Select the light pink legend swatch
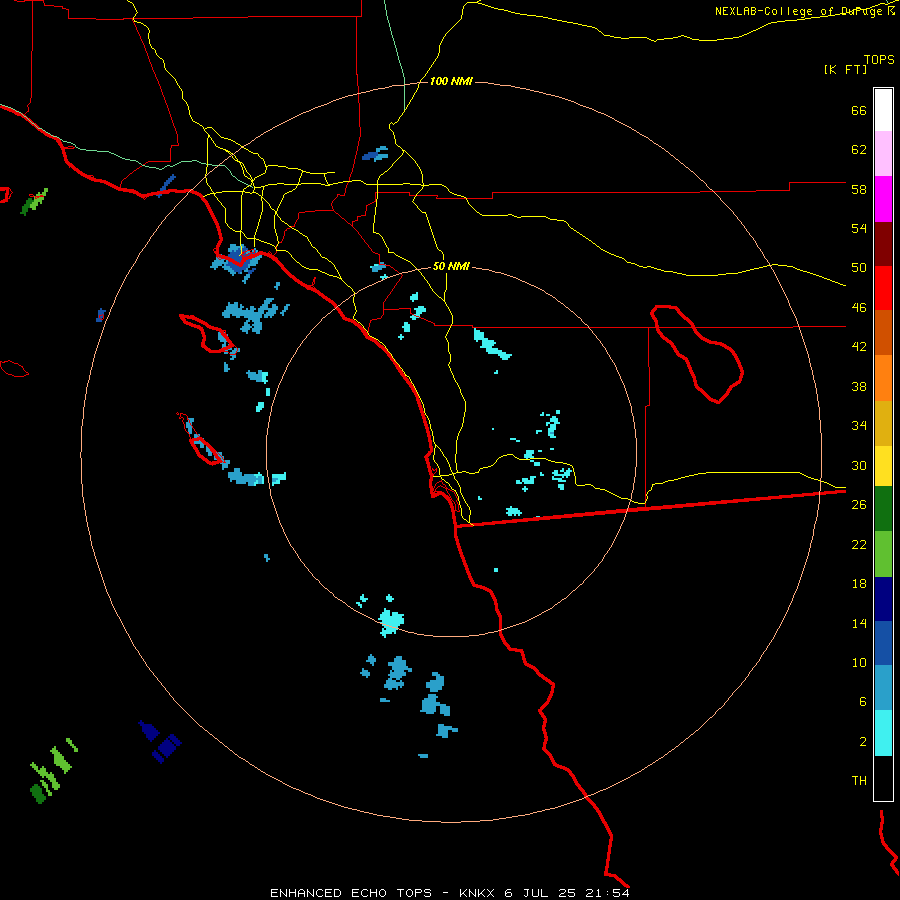Image resolution: width=900 pixels, height=900 pixels. point(883,154)
